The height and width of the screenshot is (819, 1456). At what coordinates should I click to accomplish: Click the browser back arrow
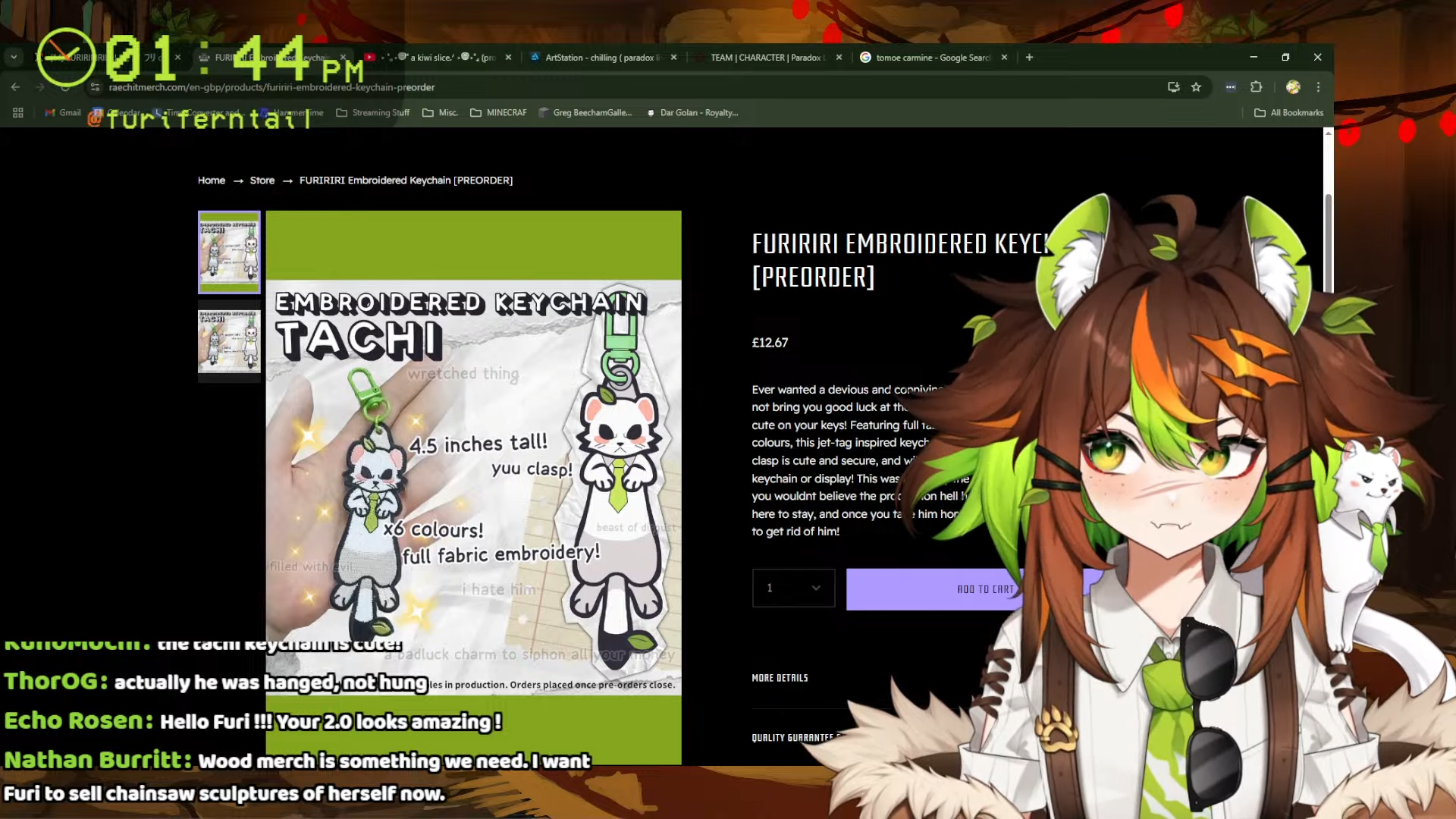[15, 87]
